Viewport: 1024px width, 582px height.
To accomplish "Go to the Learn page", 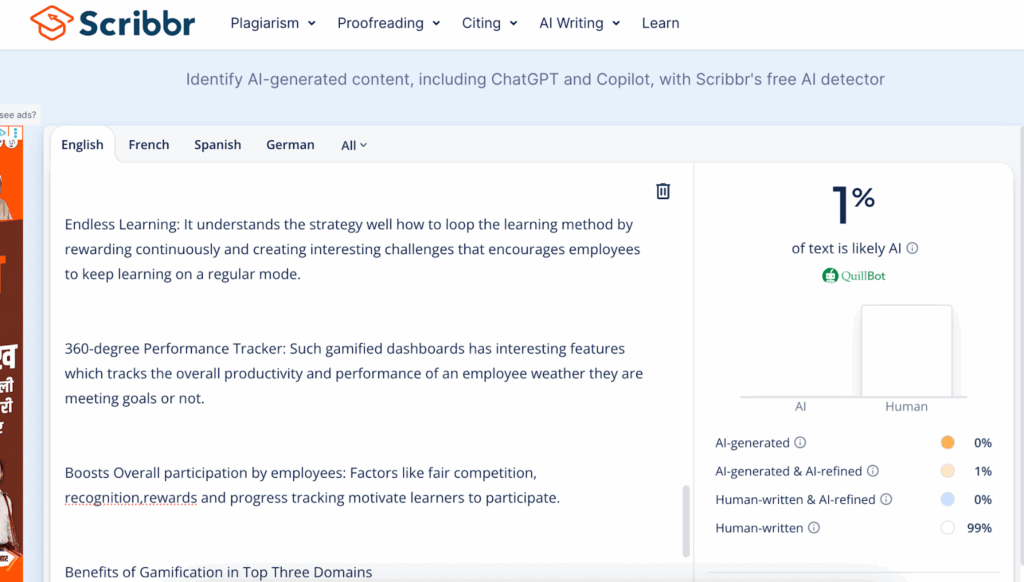I will [x=660, y=23].
